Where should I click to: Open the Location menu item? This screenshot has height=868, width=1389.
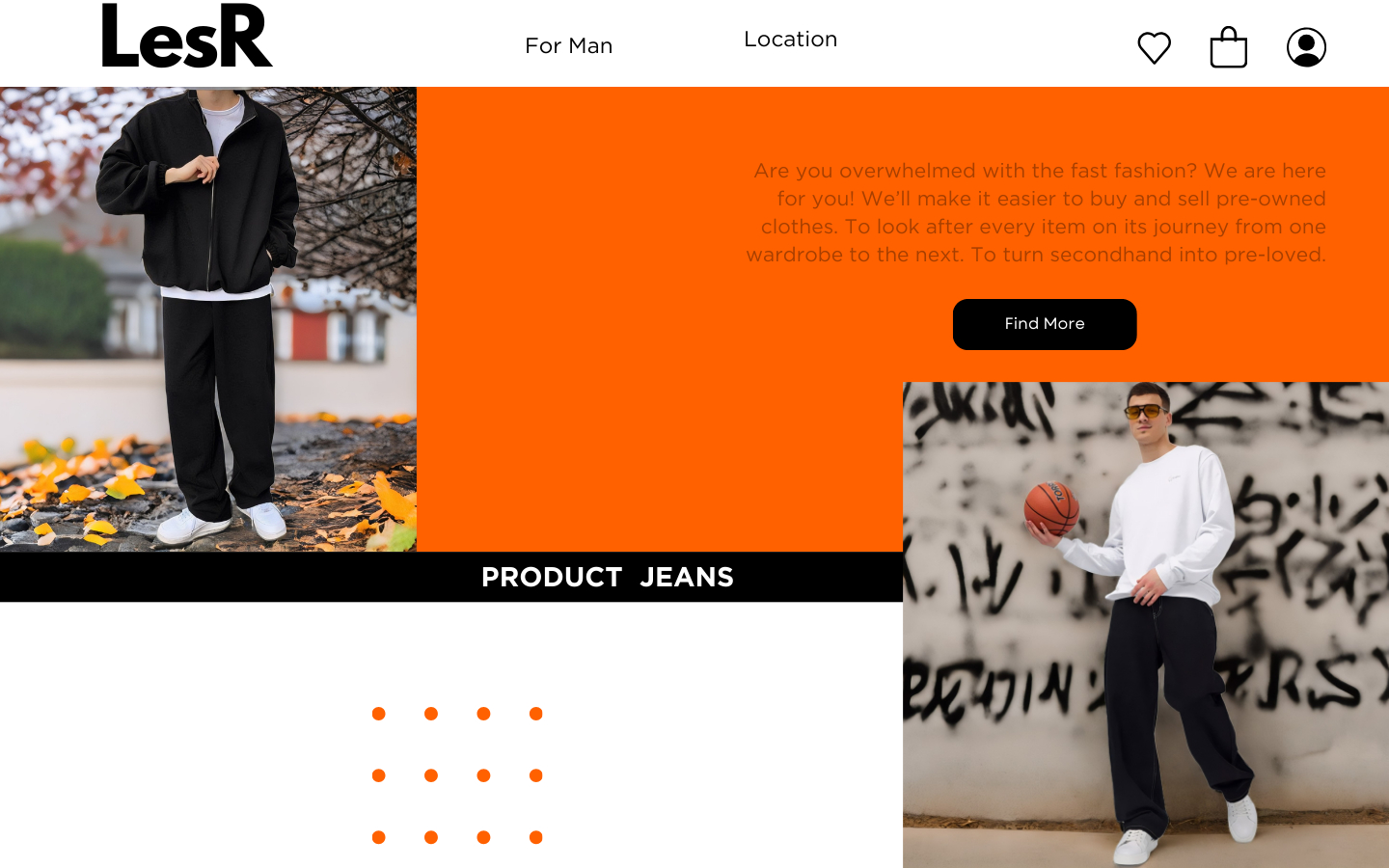pos(790,40)
